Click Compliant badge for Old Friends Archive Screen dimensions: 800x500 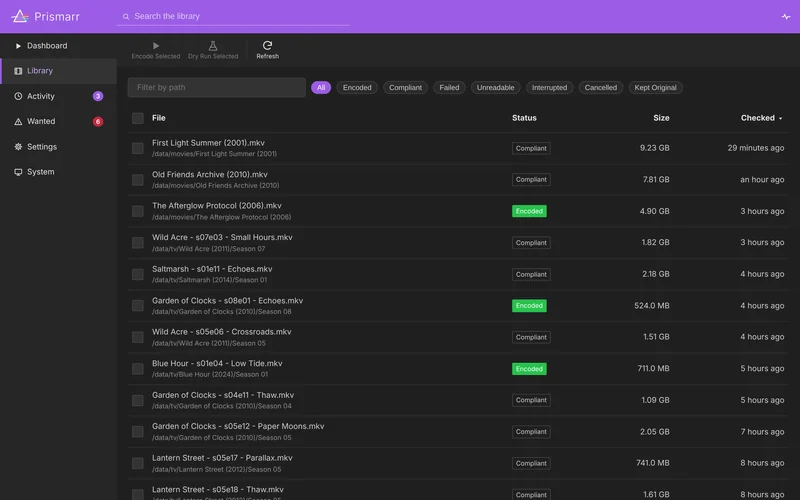(531, 180)
